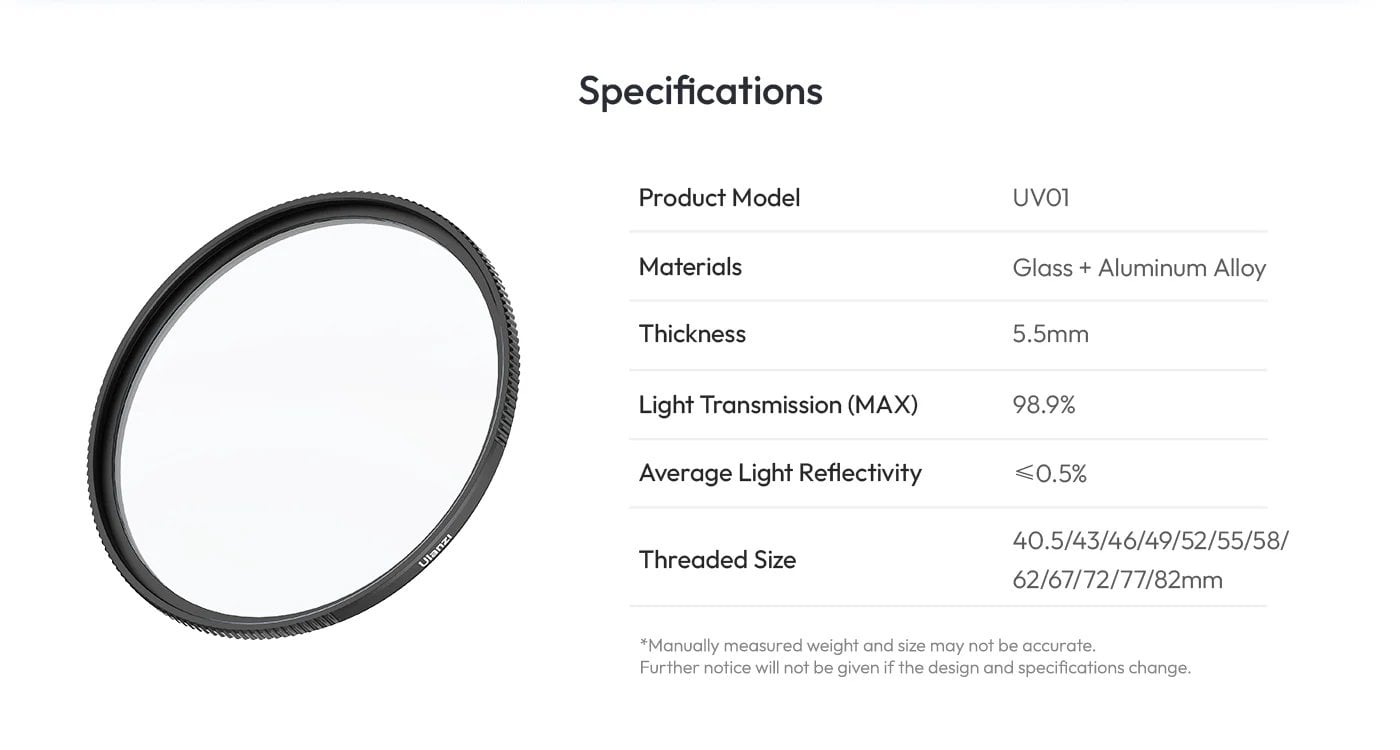Viewport: 1400px width, 750px height.
Task: Select the Light Transmission (MAX) label
Action: [x=778, y=405]
